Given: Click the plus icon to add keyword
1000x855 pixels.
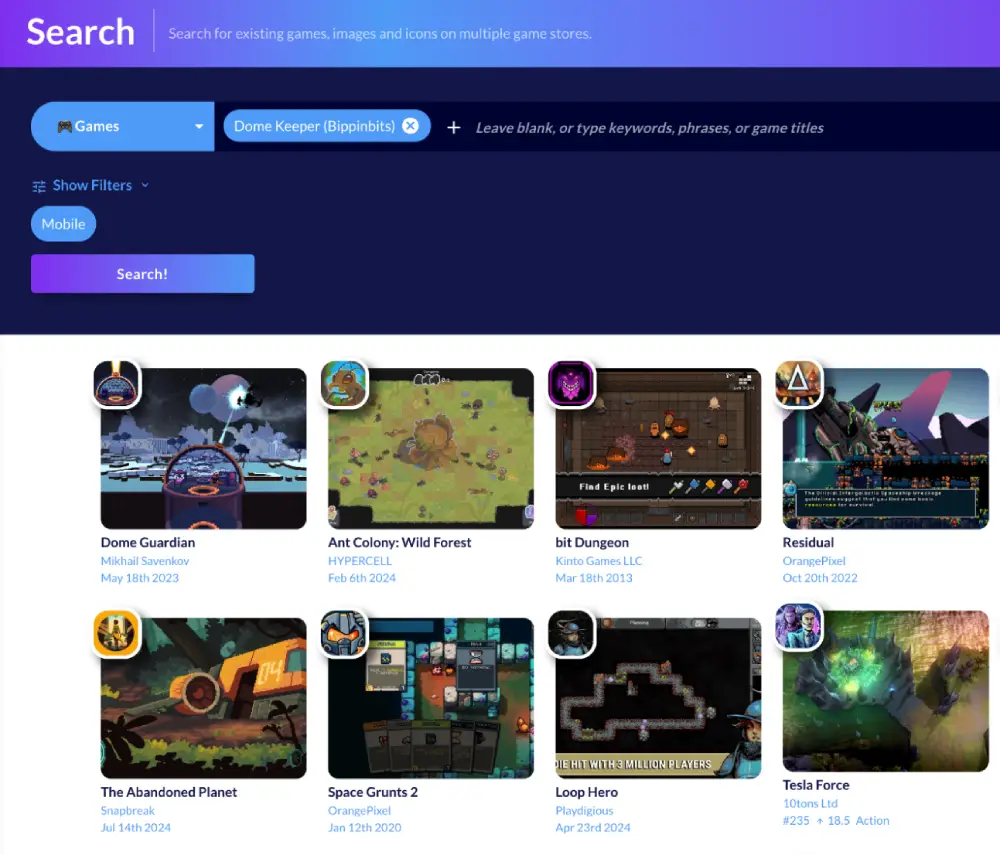Looking at the screenshot, I should (453, 127).
